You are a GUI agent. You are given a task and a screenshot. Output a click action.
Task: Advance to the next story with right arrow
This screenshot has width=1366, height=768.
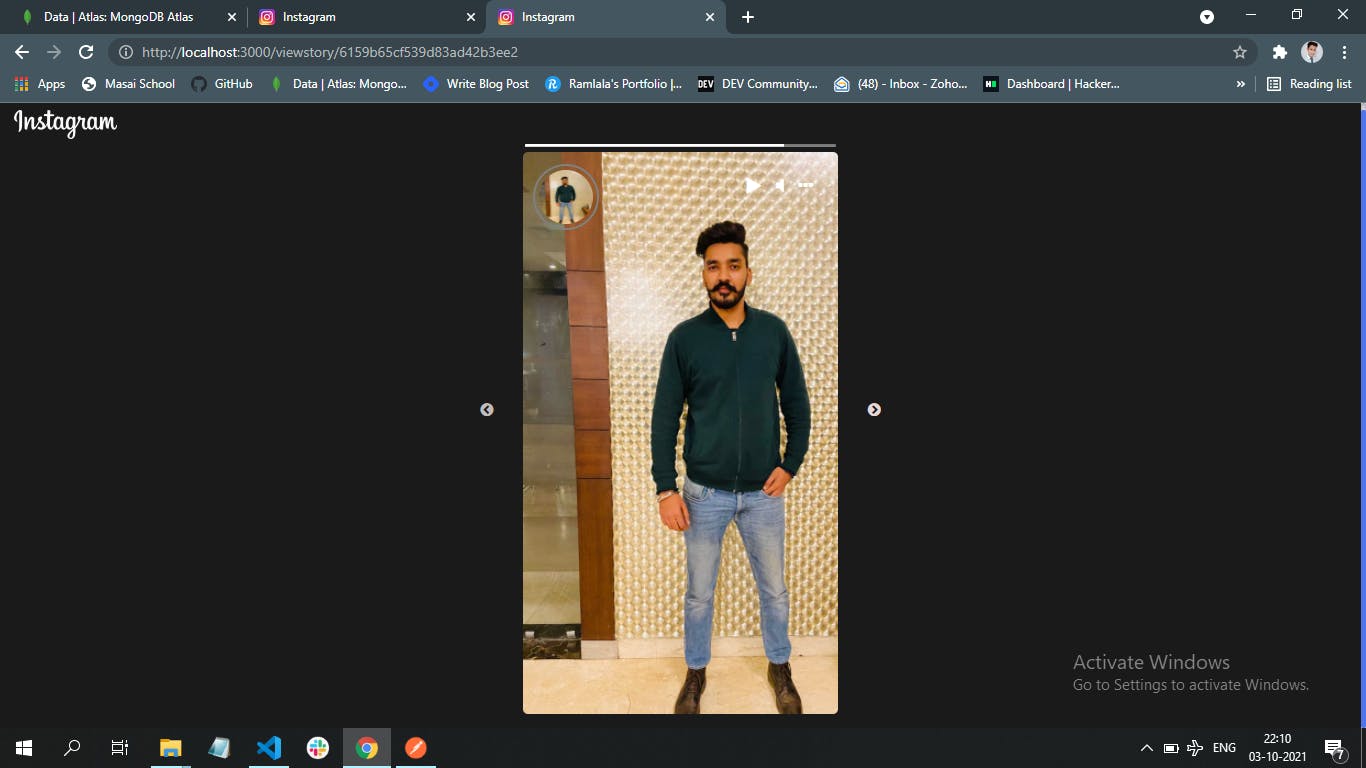(x=874, y=410)
